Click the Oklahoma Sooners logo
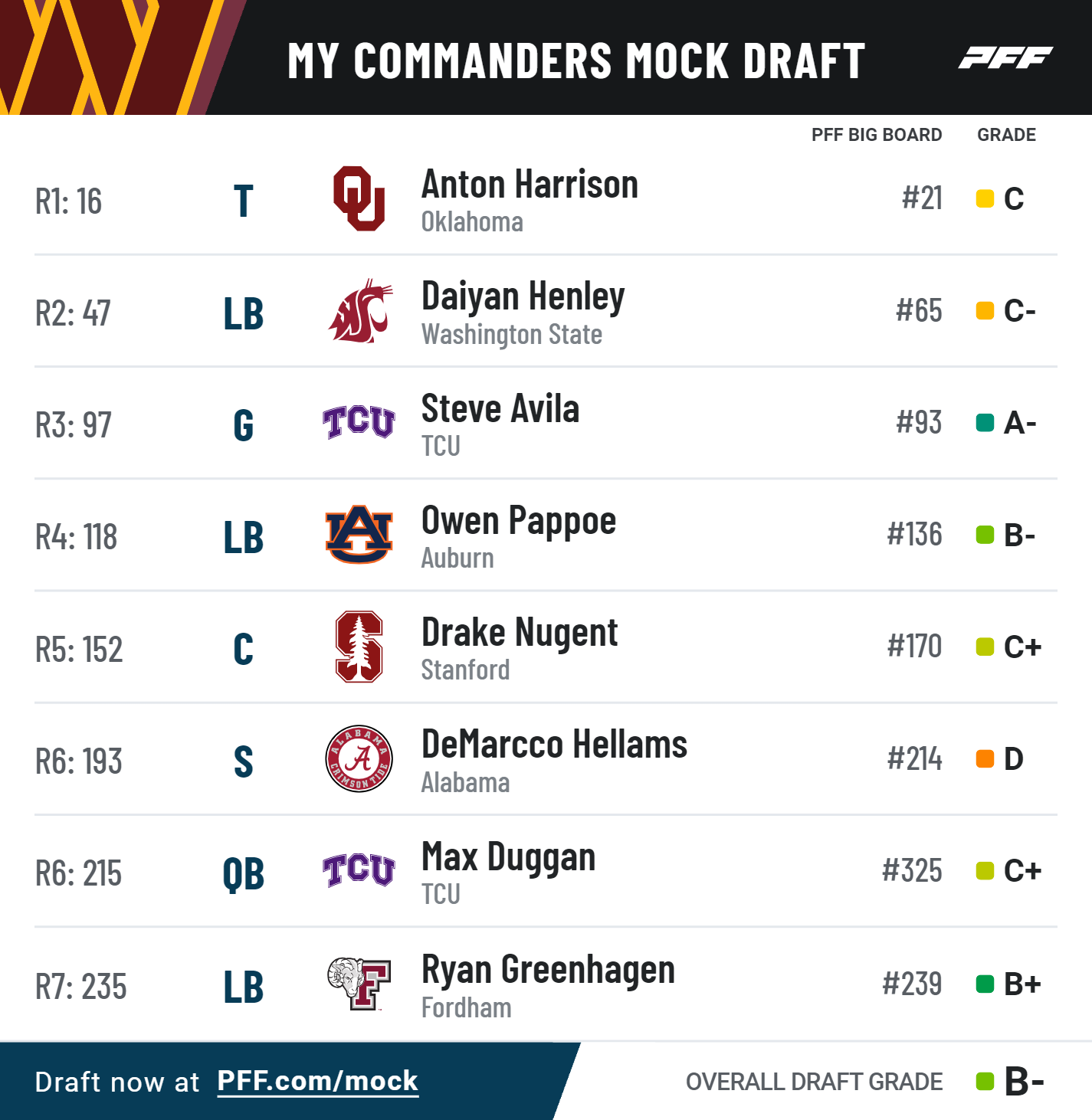 click(359, 198)
